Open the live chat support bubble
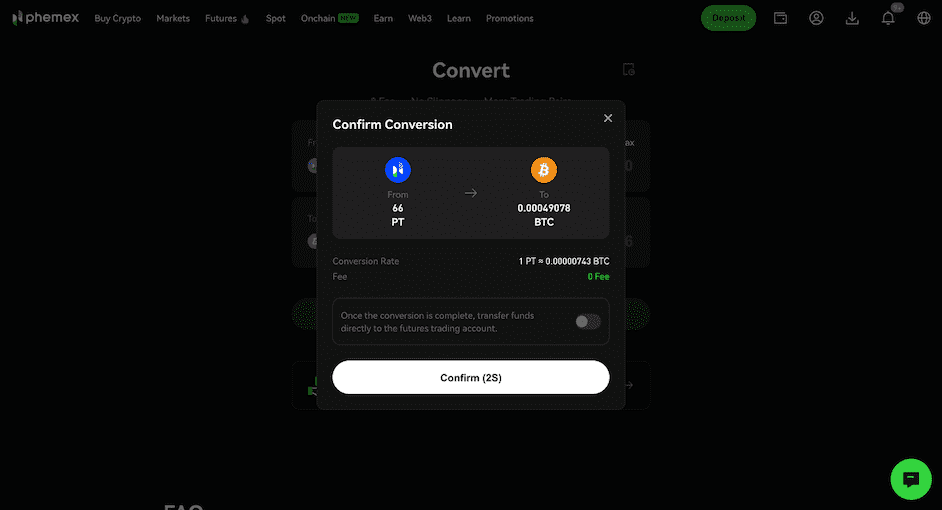The image size is (942, 510). pyautogui.click(x=911, y=479)
